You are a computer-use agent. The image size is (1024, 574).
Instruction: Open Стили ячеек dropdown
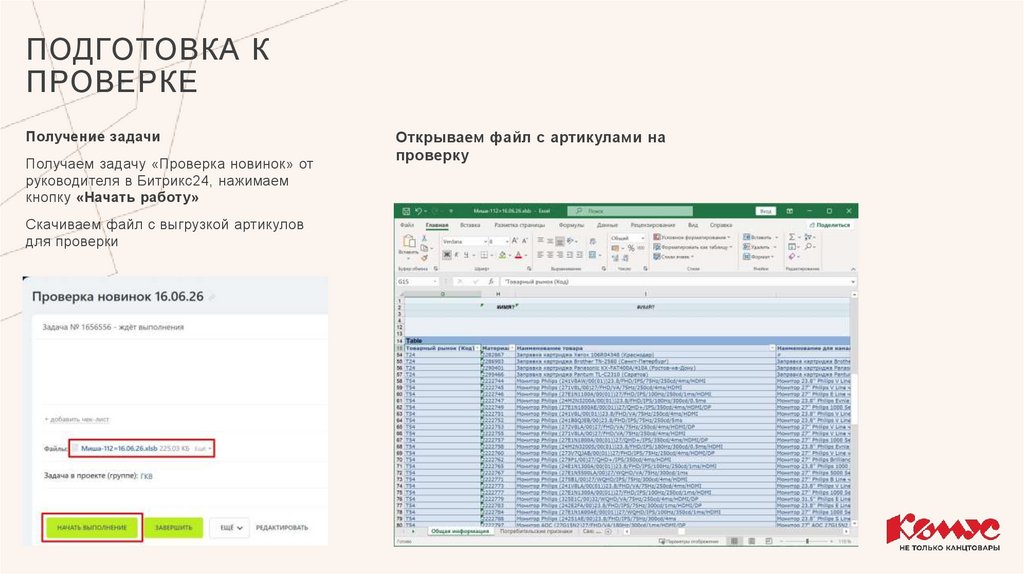(673, 257)
